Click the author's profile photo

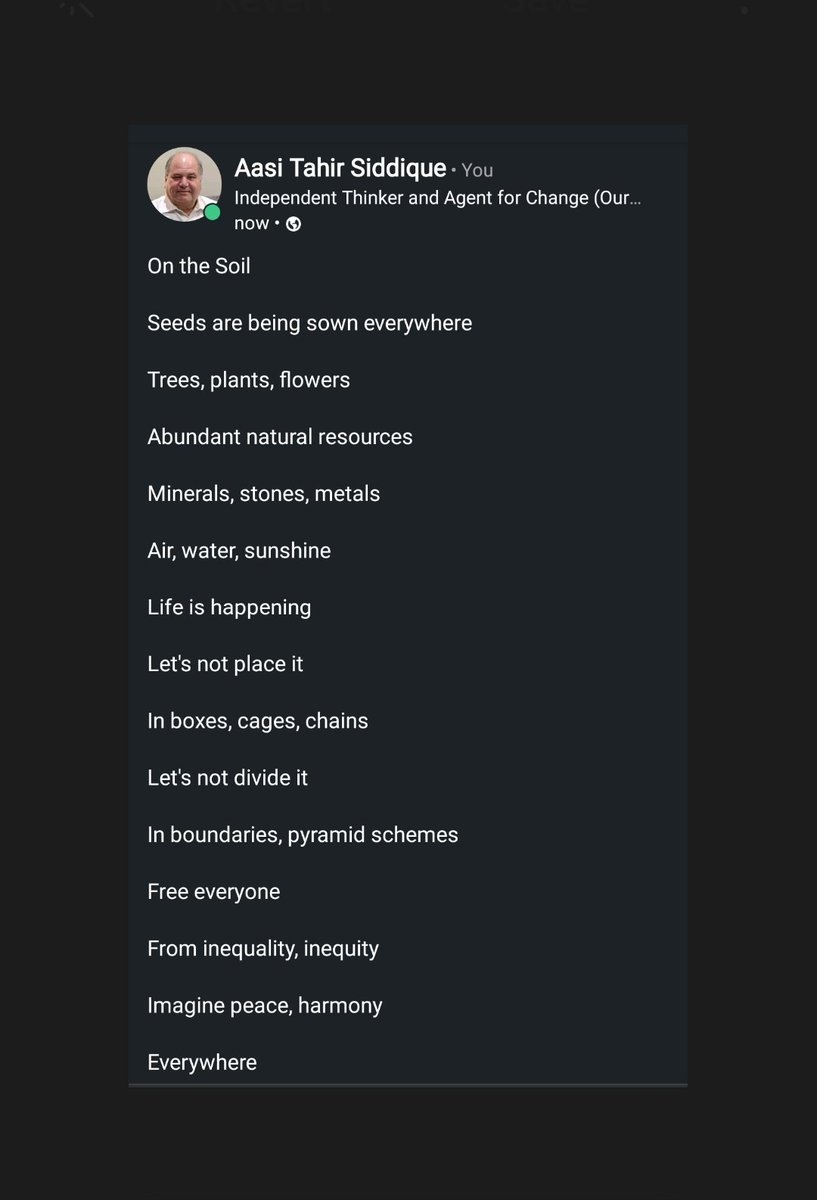(184, 184)
